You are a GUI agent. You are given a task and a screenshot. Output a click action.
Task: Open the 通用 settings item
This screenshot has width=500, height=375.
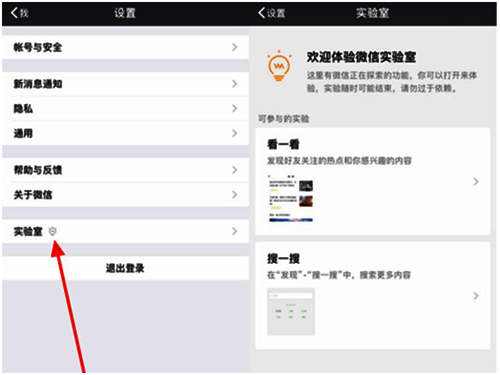[125, 133]
